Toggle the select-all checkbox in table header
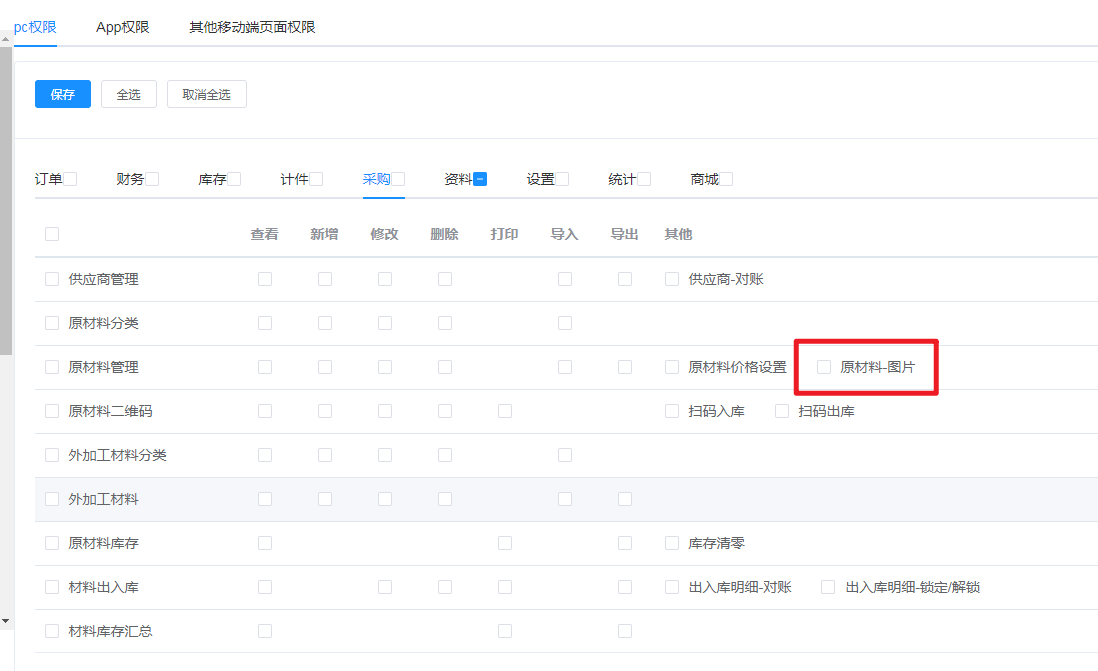Viewport: 1098px width, 671px height. (x=52, y=234)
